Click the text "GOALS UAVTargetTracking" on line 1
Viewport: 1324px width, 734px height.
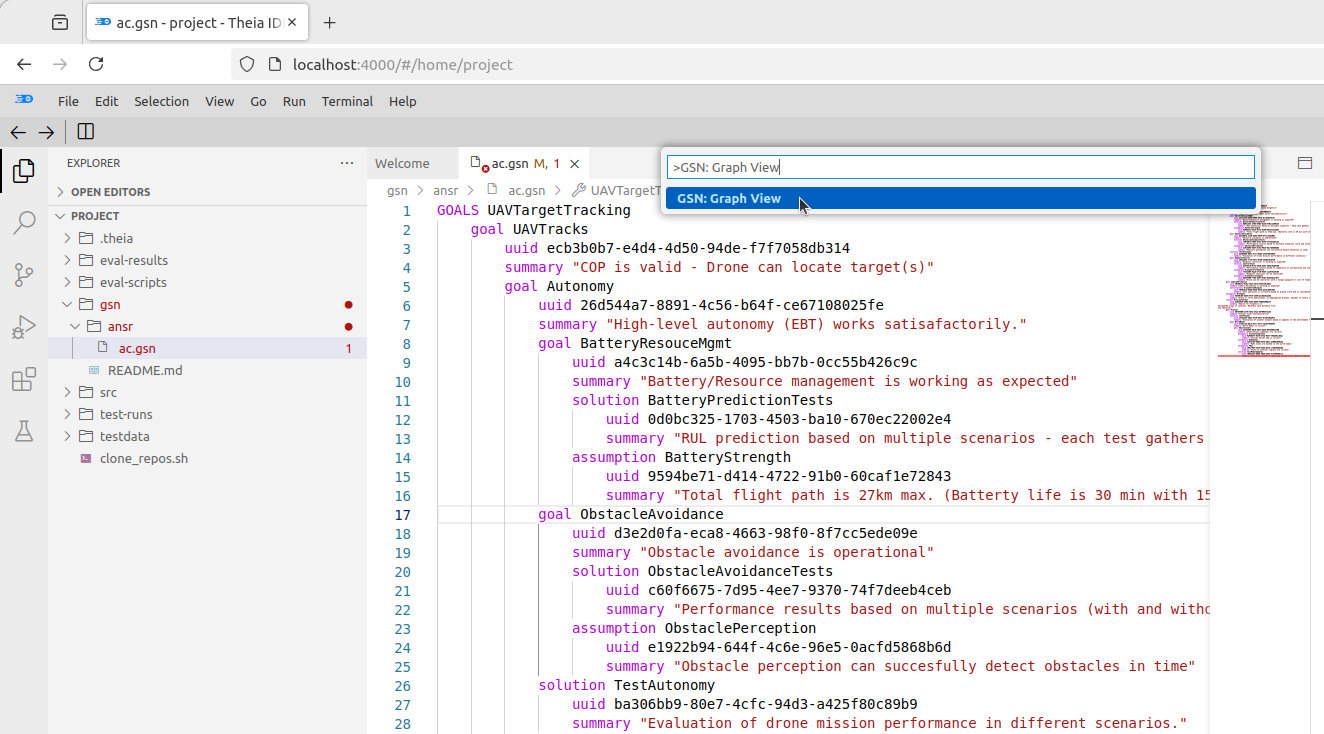click(x=533, y=210)
